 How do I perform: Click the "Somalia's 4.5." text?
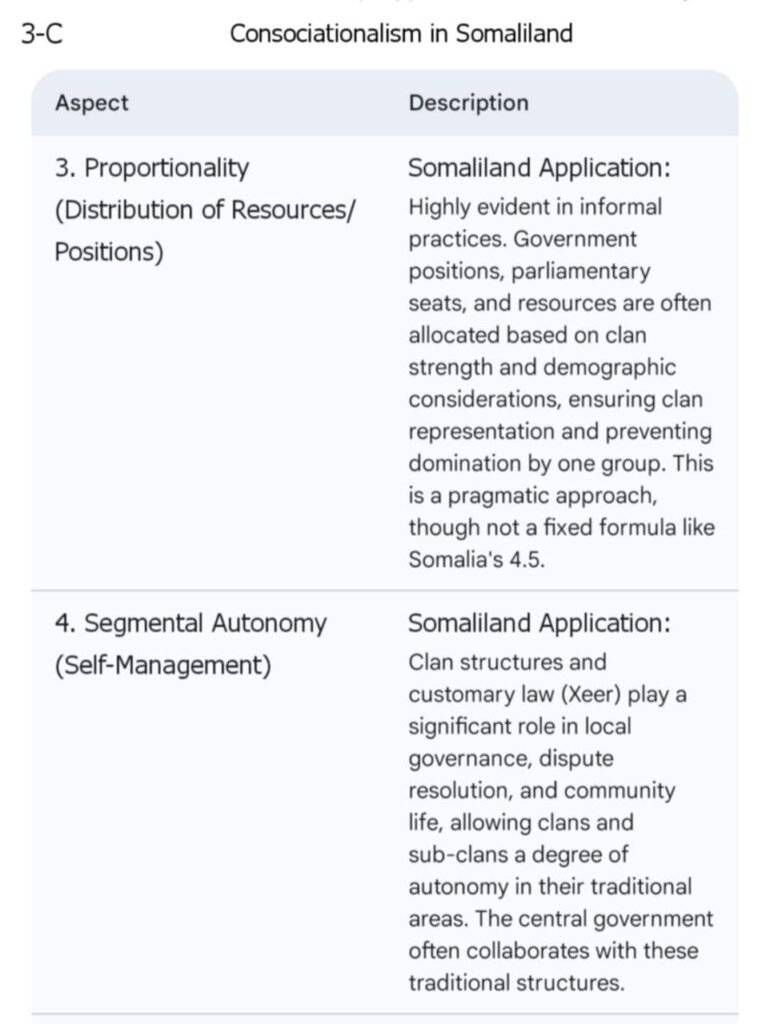pos(476,560)
